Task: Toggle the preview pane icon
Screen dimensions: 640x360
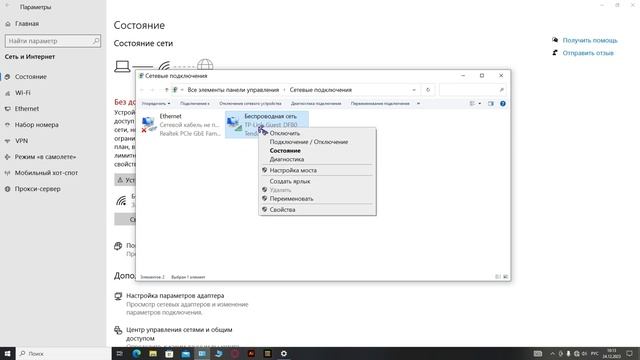Action: click(x=491, y=104)
